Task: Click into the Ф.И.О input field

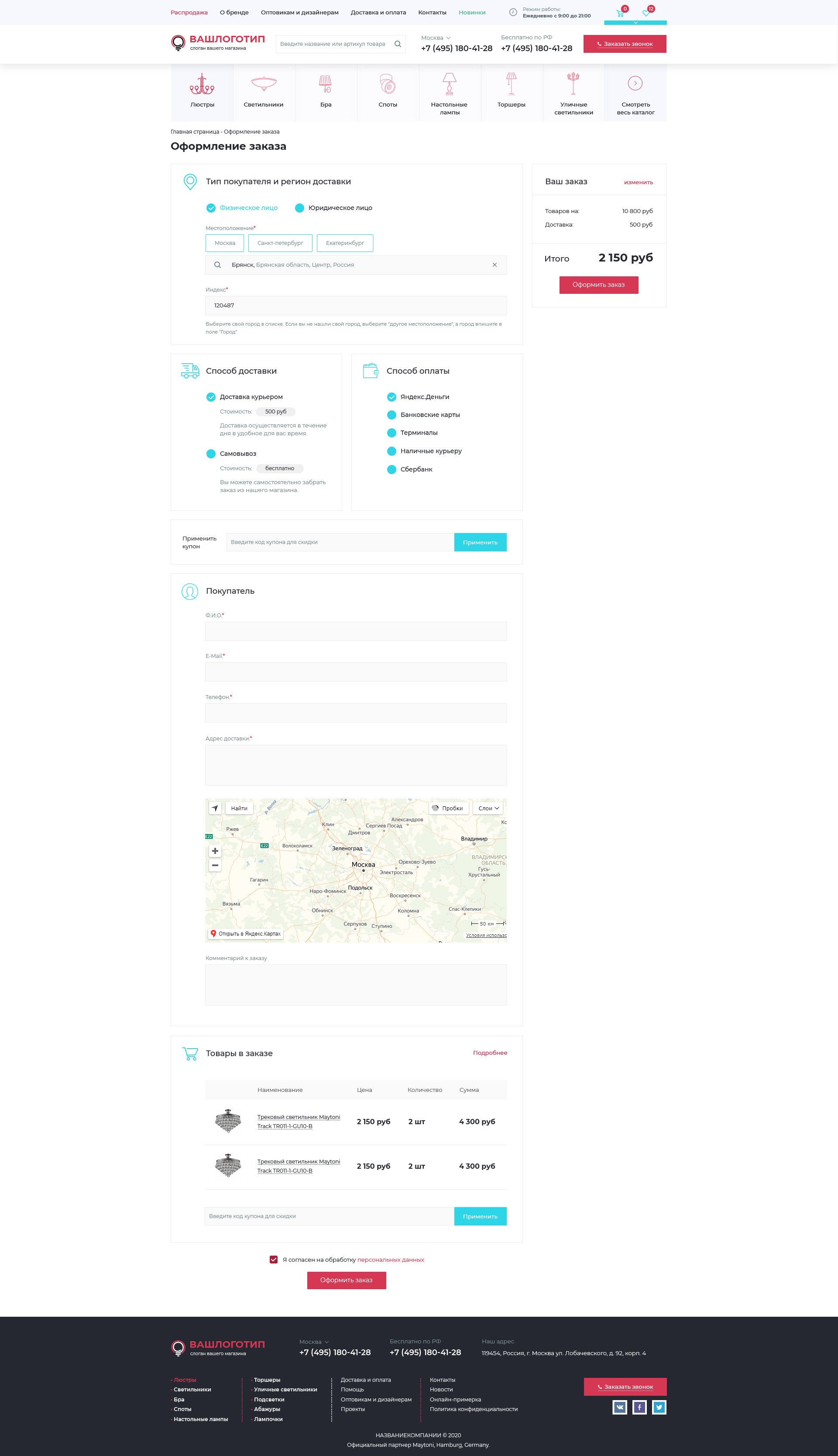Action: pos(356,631)
